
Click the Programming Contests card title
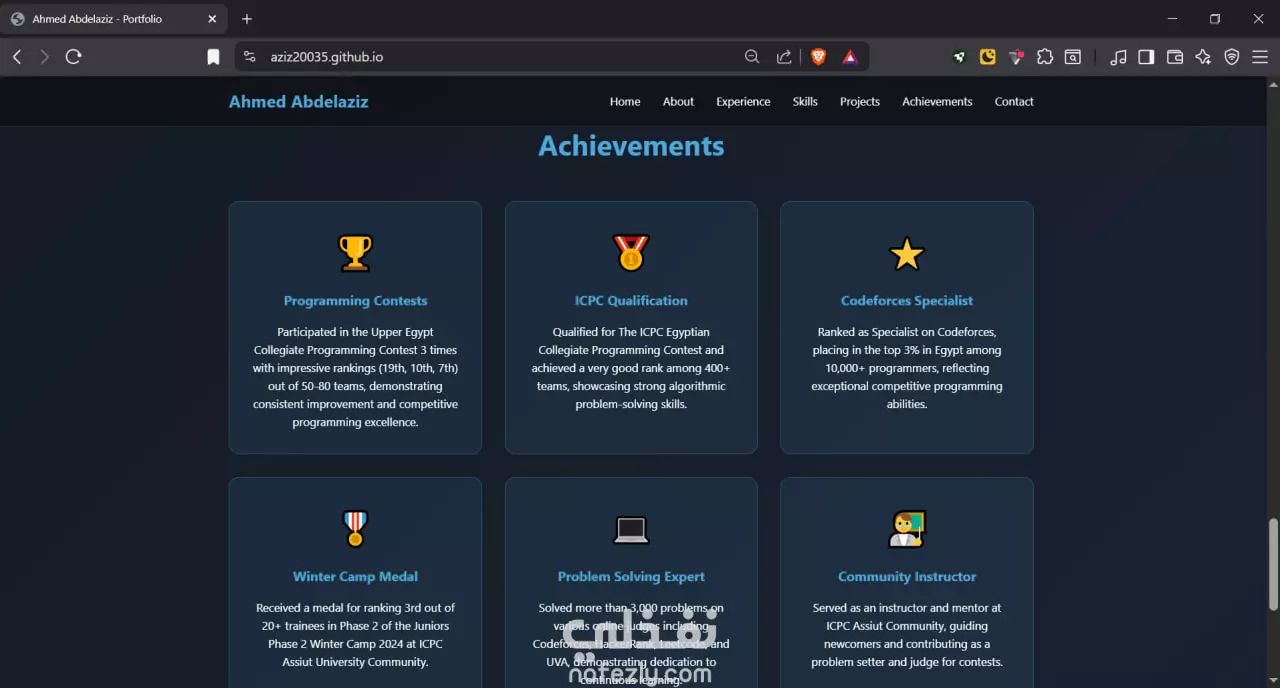(x=355, y=301)
